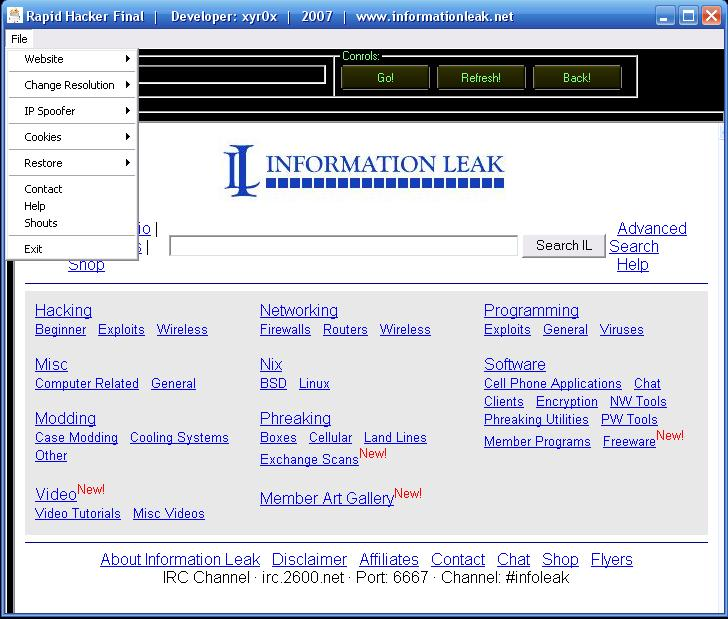Select Help from the File menu
The width and height of the screenshot is (728, 619).
(x=72, y=206)
